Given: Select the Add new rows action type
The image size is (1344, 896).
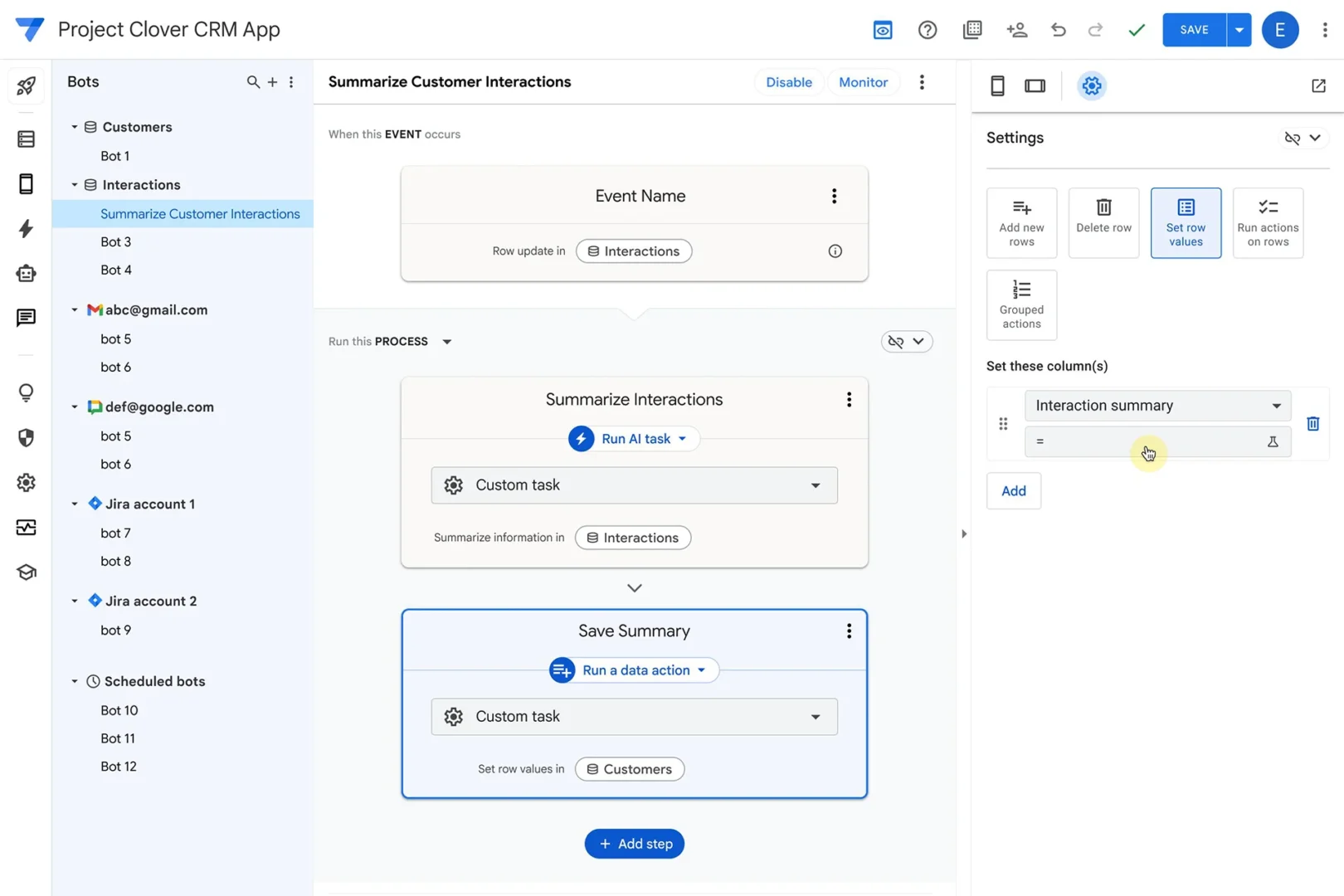Looking at the screenshot, I should (1021, 223).
